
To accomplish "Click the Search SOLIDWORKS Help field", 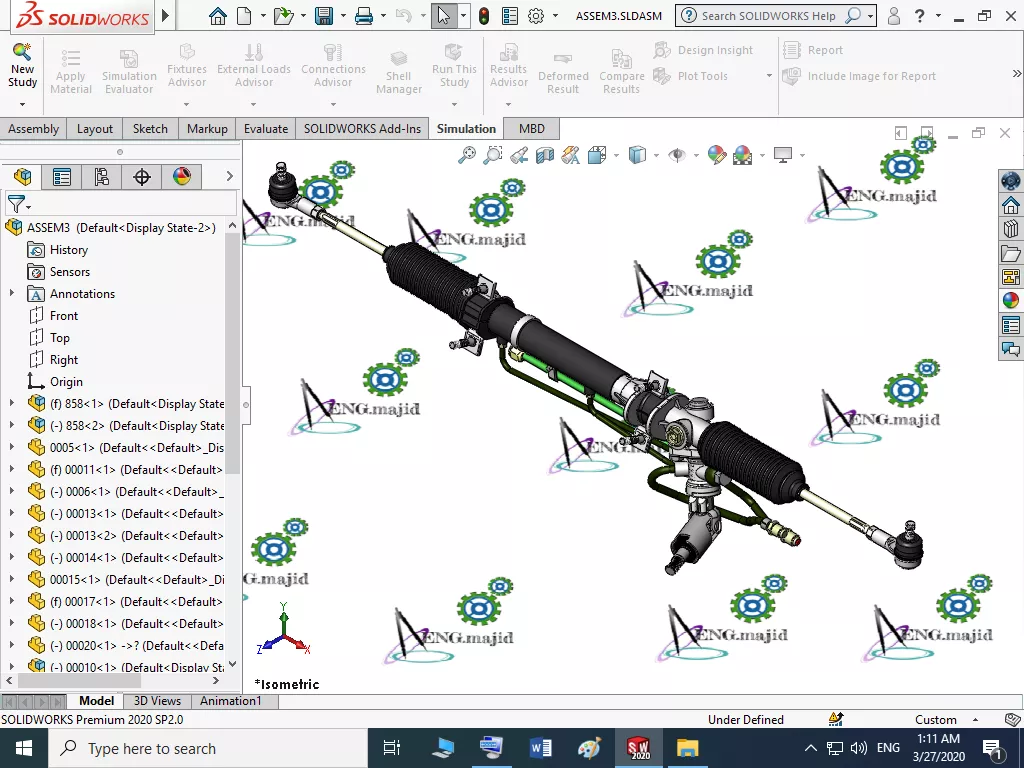I will 768,16.
